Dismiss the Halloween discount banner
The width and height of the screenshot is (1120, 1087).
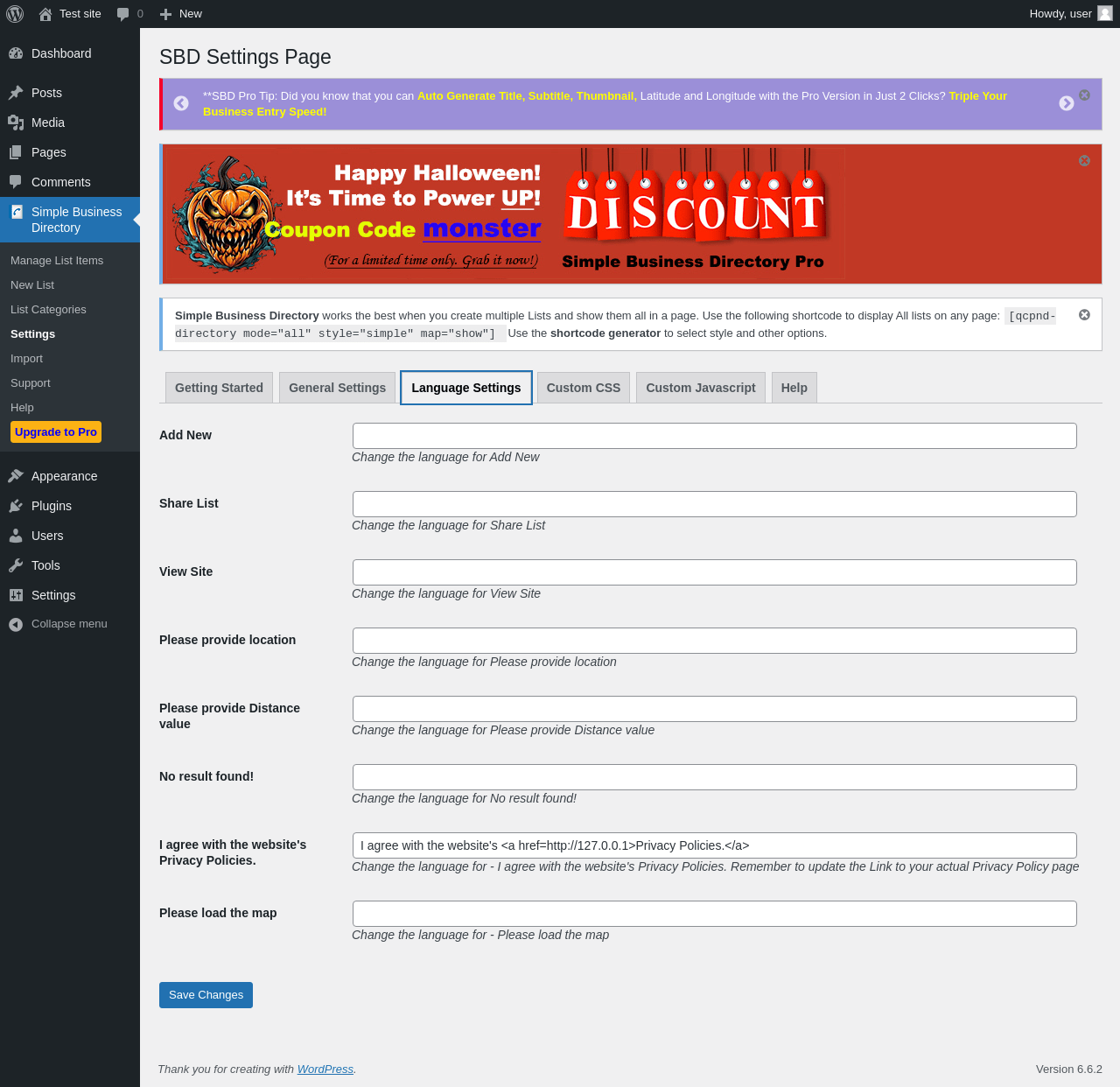pyautogui.click(x=1084, y=160)
